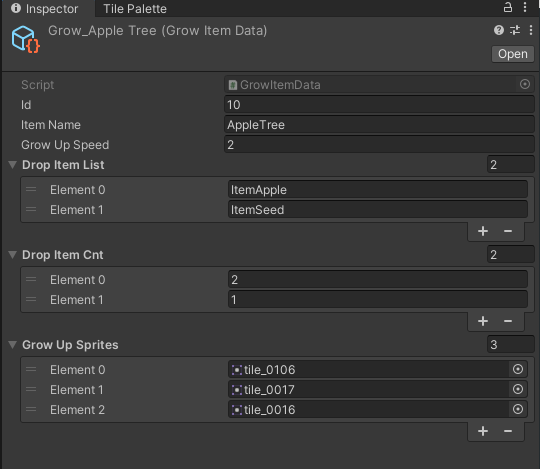Click the Open button
540x469 pixels.
point(512,54)
